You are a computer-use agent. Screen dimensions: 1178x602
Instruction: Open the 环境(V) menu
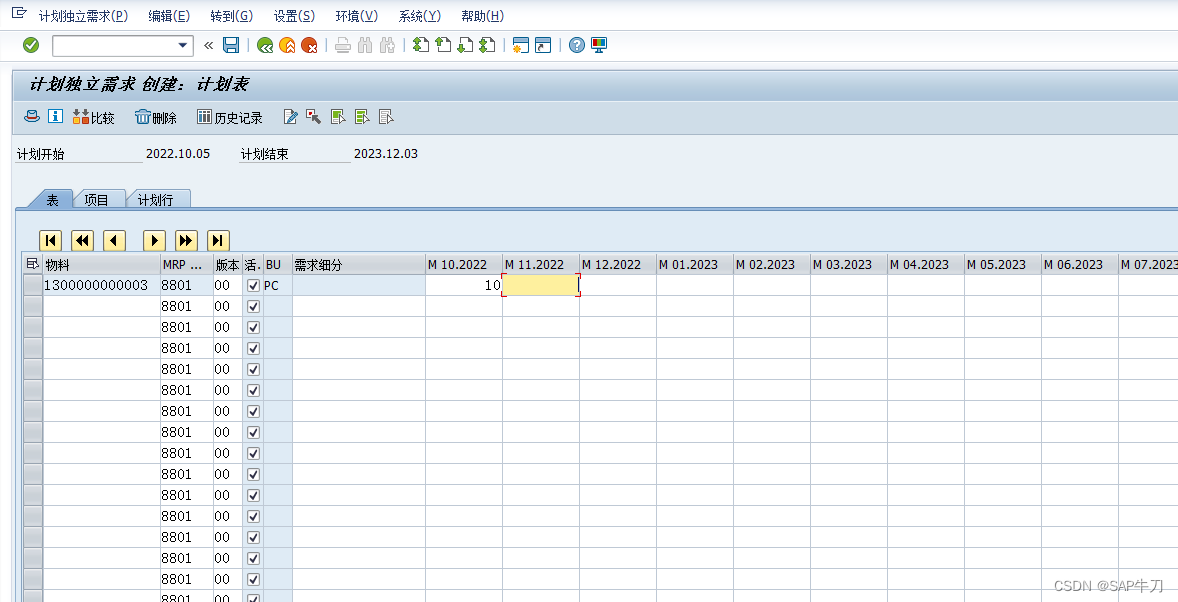click(x=357, y=16)
